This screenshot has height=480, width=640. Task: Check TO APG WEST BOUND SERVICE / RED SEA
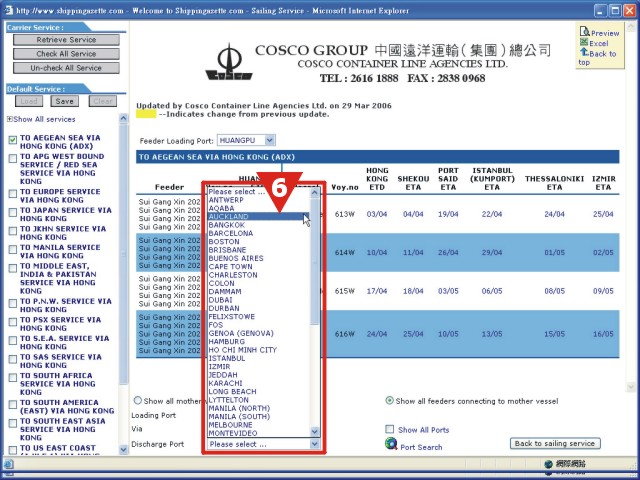coord(13,158)
